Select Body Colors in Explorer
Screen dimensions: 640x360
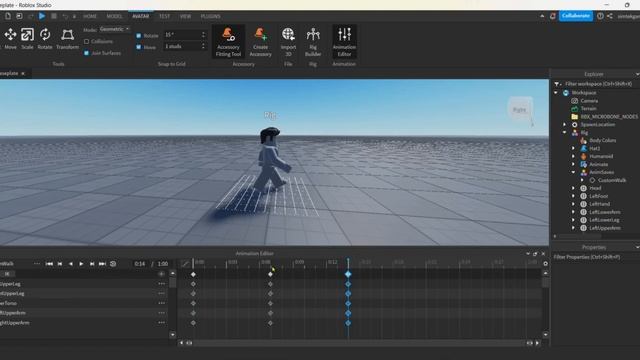[602, 140]
